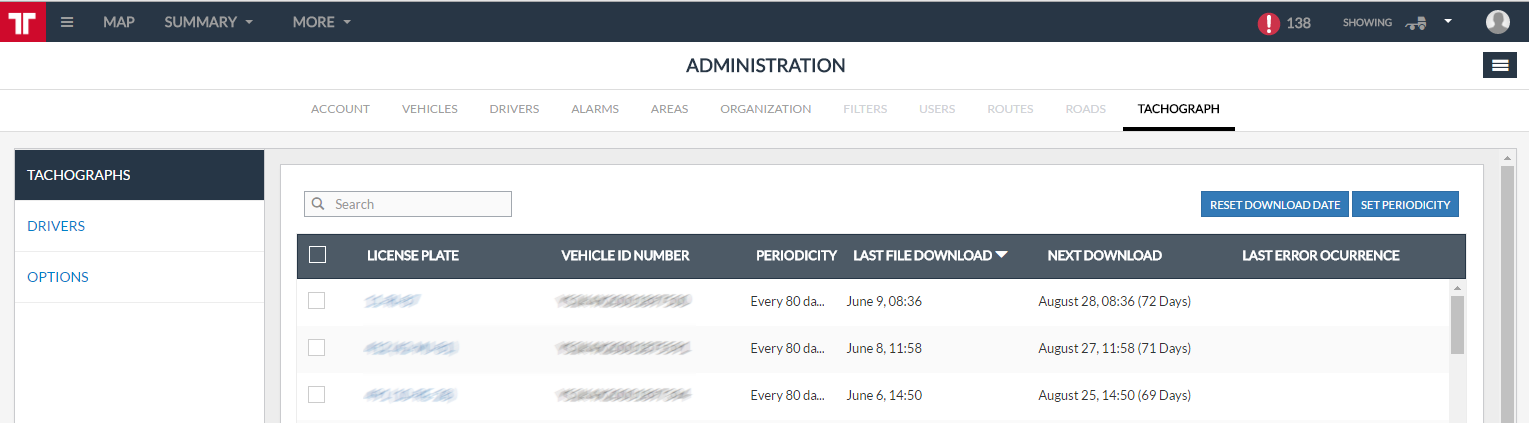Viewport: 1529px width, 423px height.
Task: Expand the More dropdown menu
Action: coord(321,22)
